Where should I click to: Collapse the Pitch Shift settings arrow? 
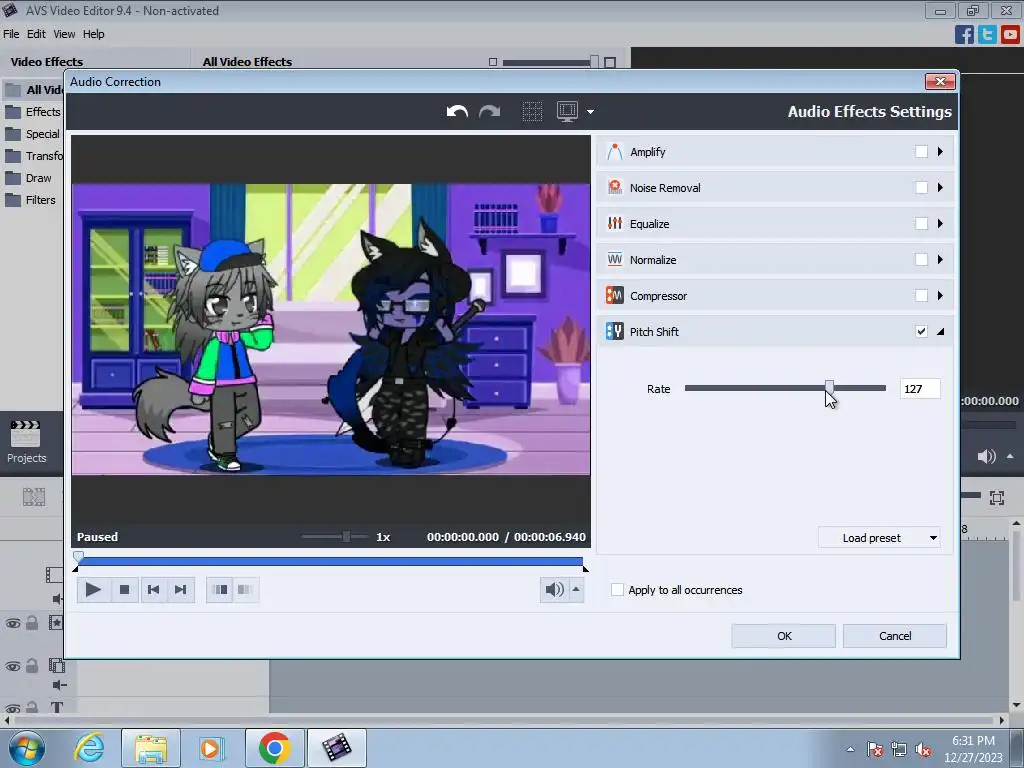pos(940,332)
